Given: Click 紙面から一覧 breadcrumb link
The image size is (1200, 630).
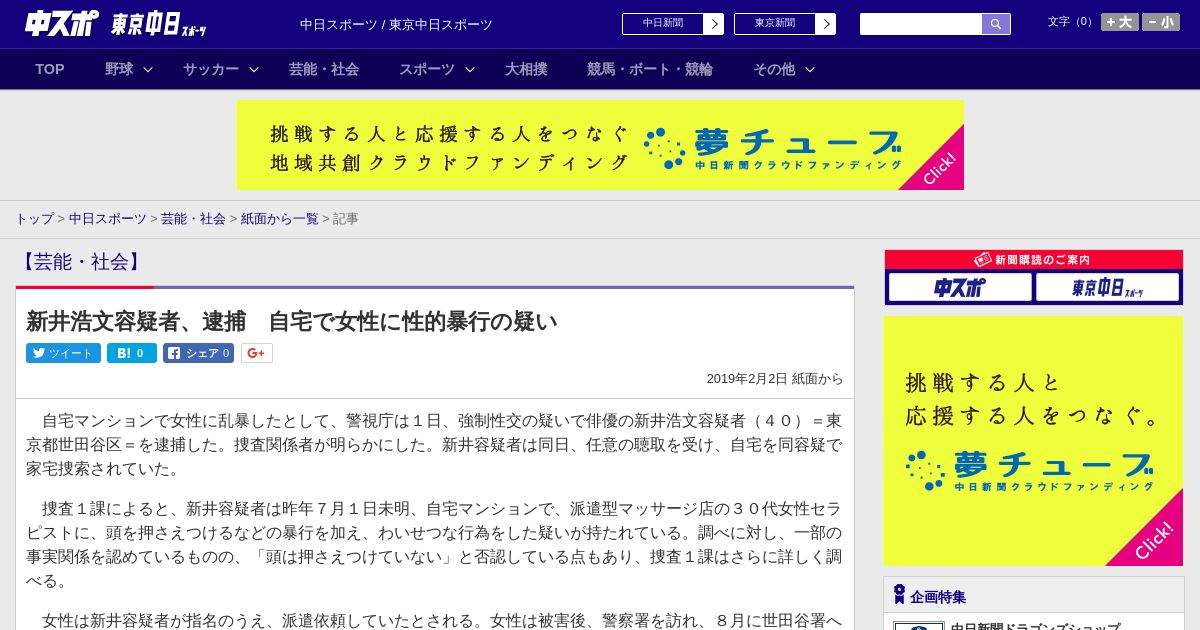Looking at the screenshot, I should pos(279,218).
